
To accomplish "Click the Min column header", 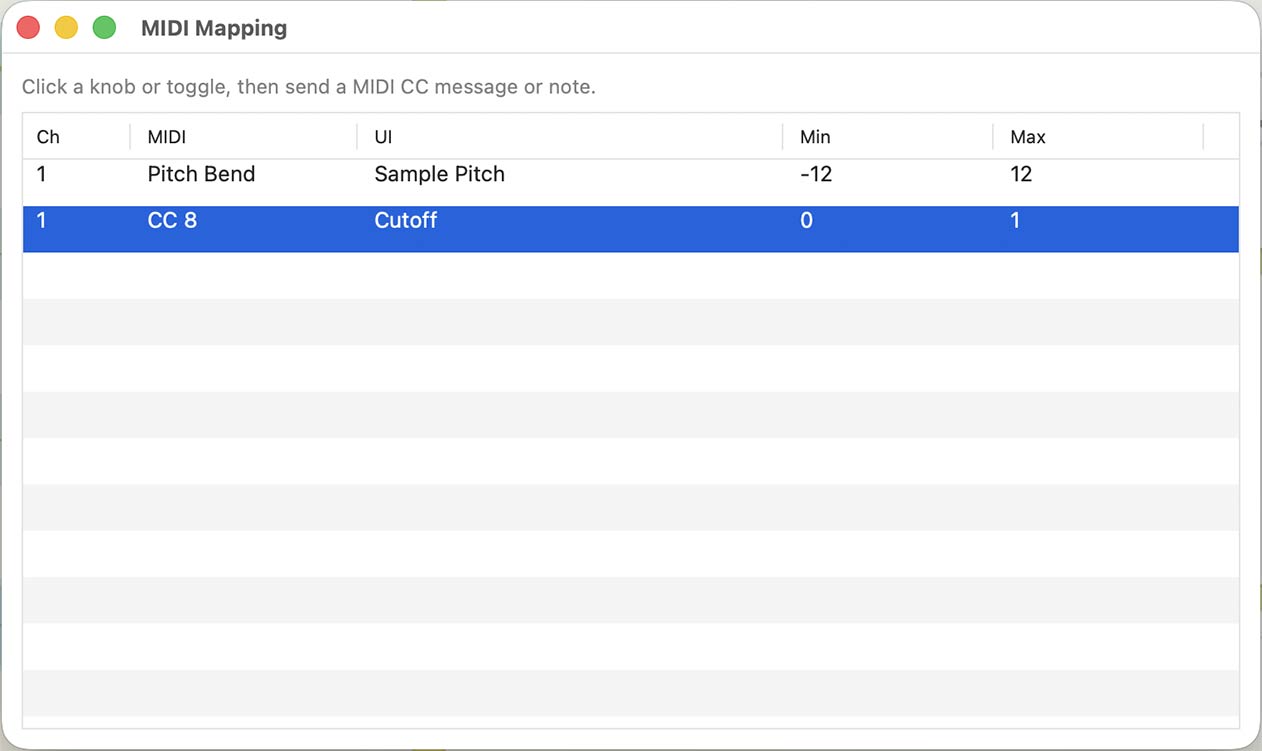I will coord(815,137).
